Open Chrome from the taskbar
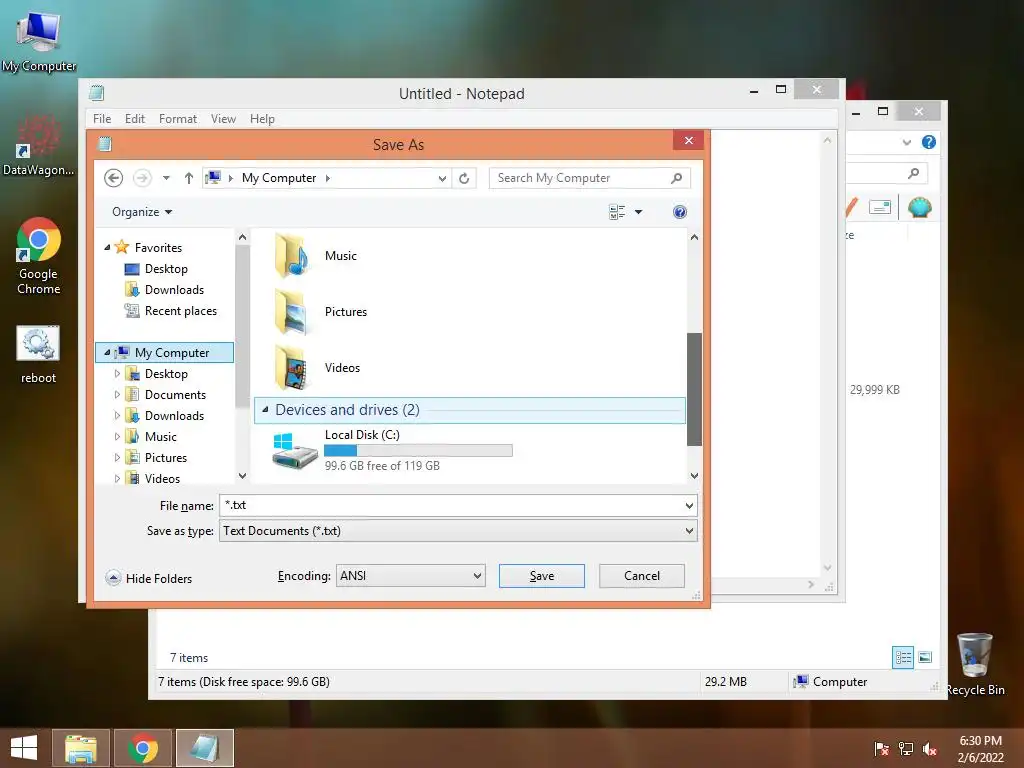The image size is (1024, 768). click(x=143, y=748)
